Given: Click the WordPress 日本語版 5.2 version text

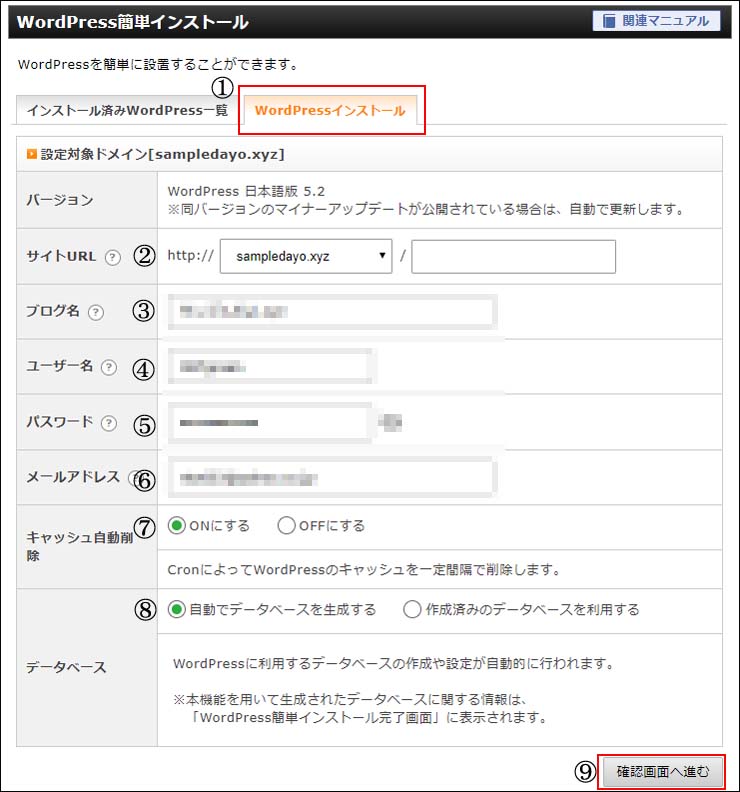Looking at the screenshot, I should pyautogui.click(x=246, y=191).
